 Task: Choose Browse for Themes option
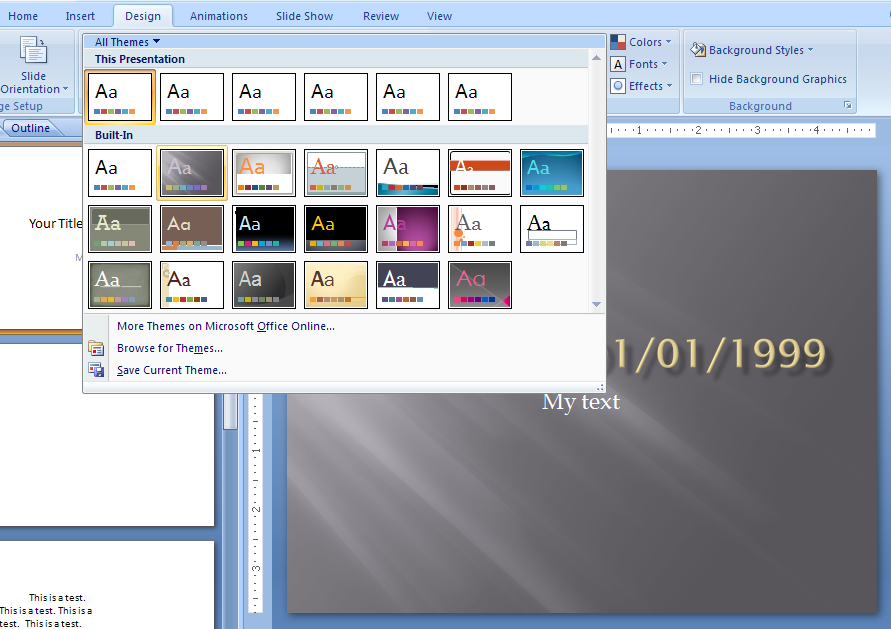169,348
